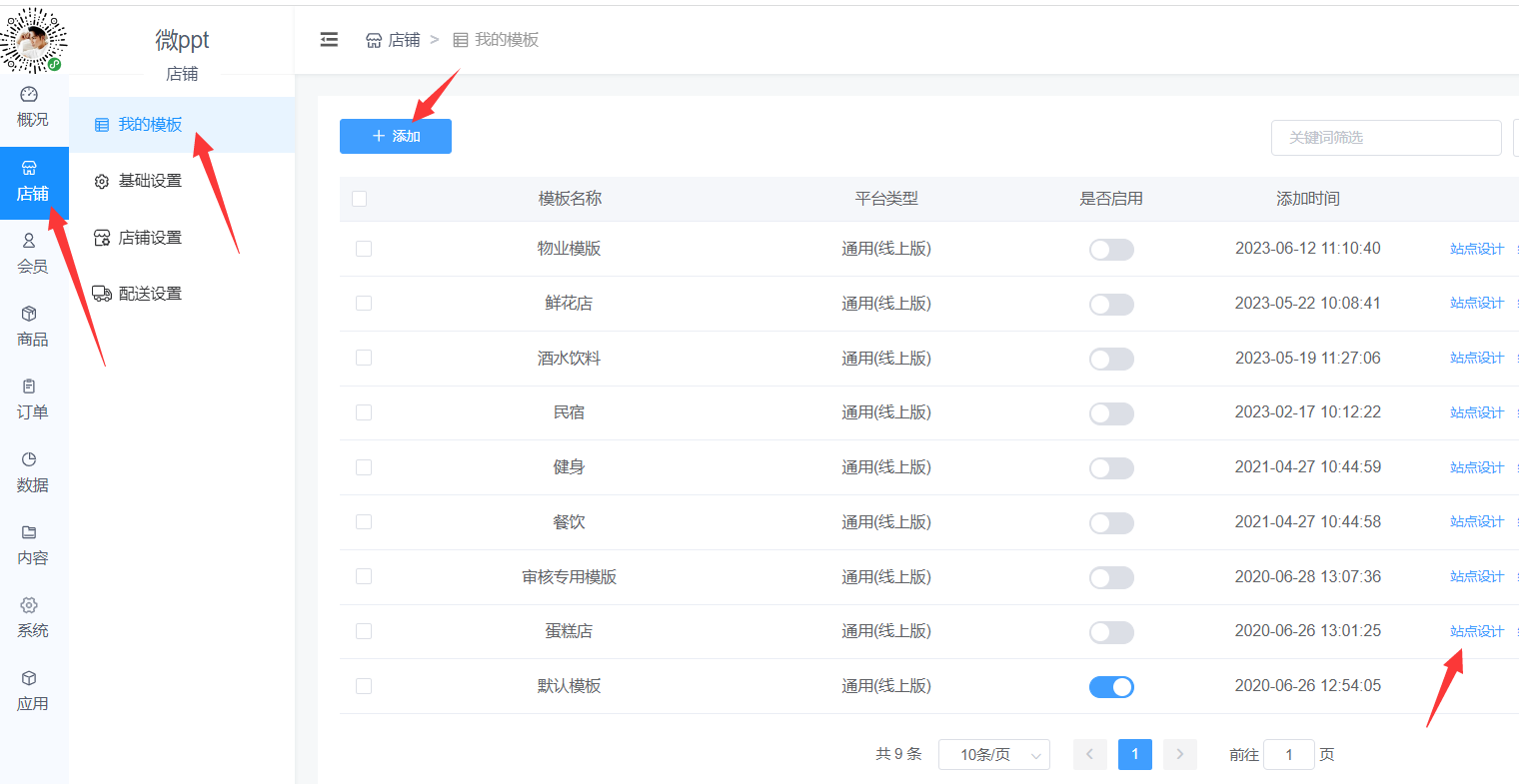Check the 鲜花店 row checkbox
1519x784 pixels.
coord(364,304)
